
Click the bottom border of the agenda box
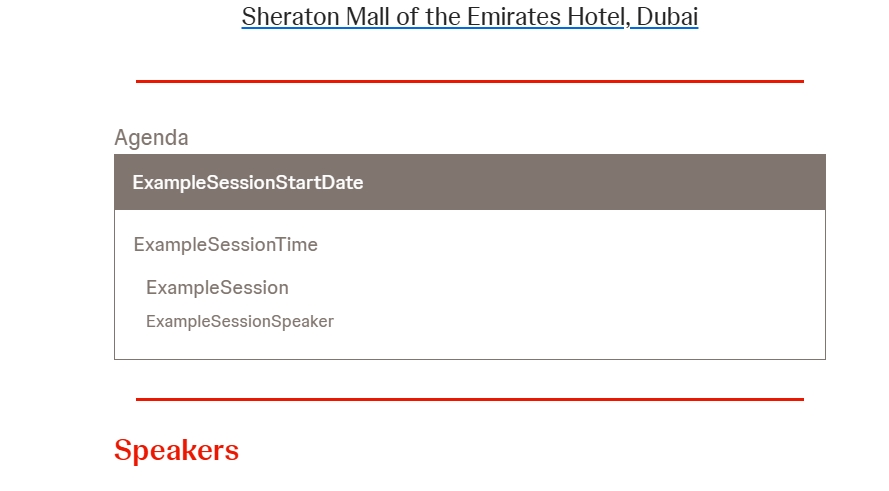point(469,359)
